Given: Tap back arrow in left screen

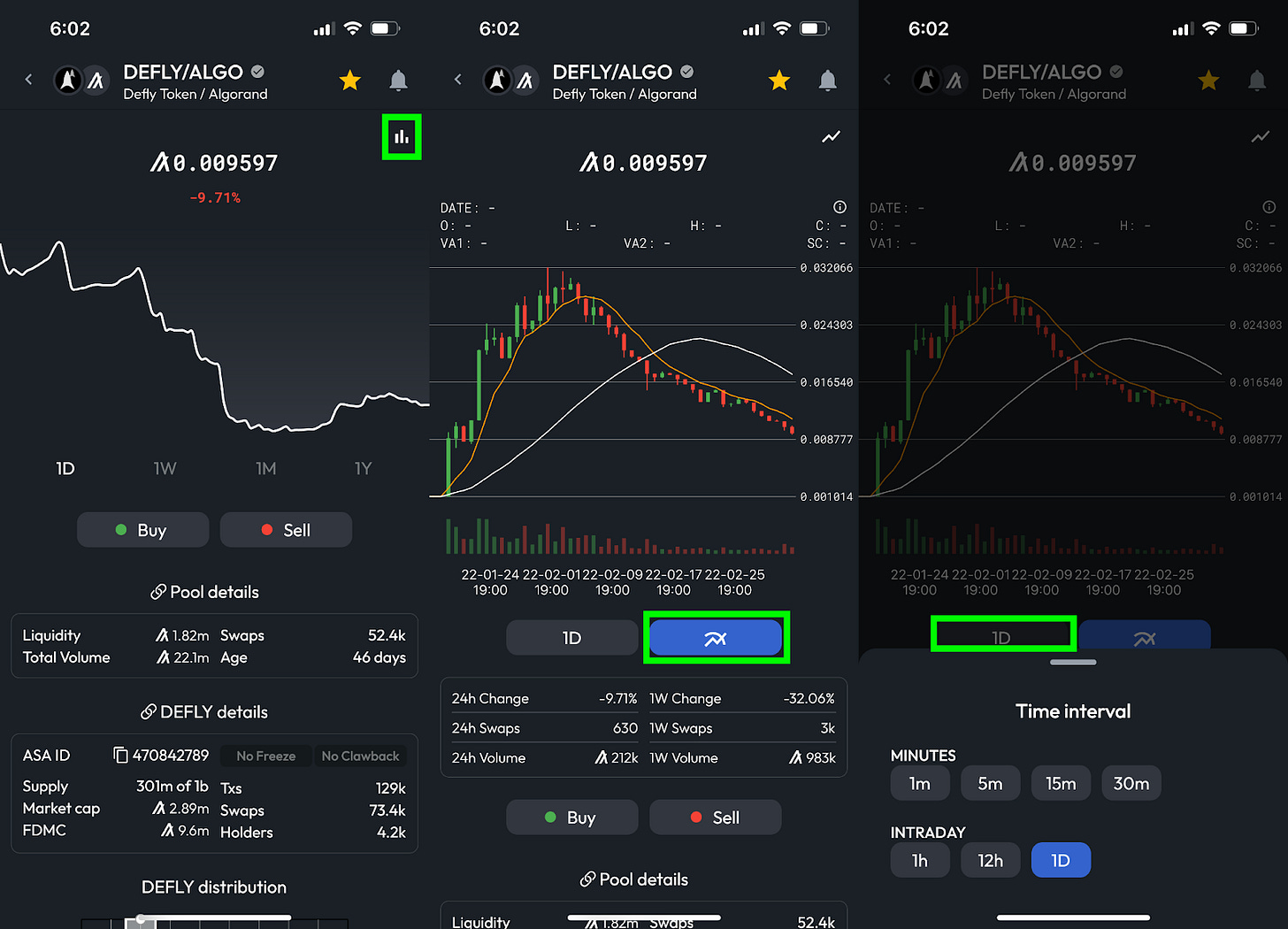Looking at the screenshot, I should [x=28, y=80].
